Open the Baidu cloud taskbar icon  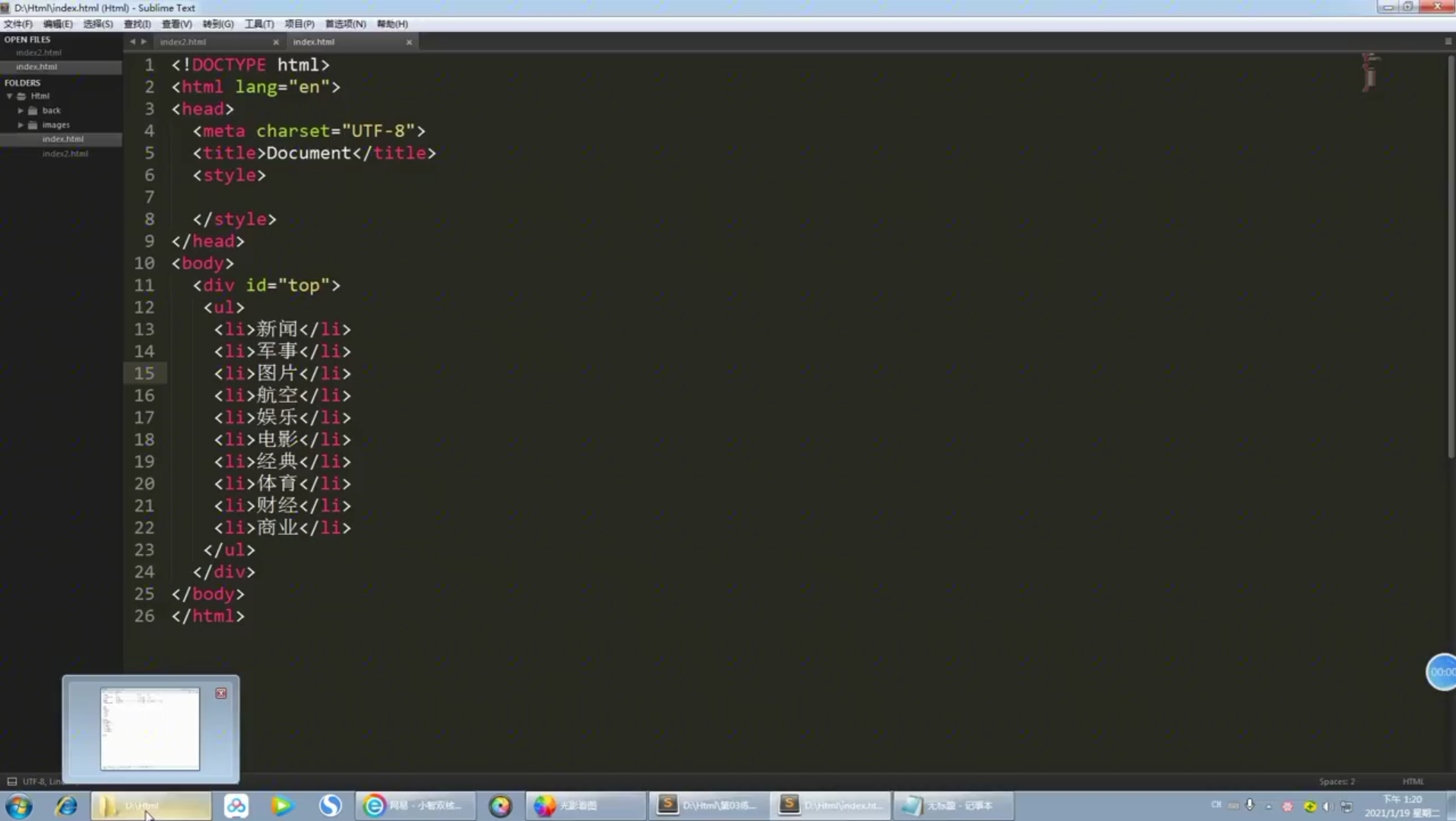[x=236, y=806]
